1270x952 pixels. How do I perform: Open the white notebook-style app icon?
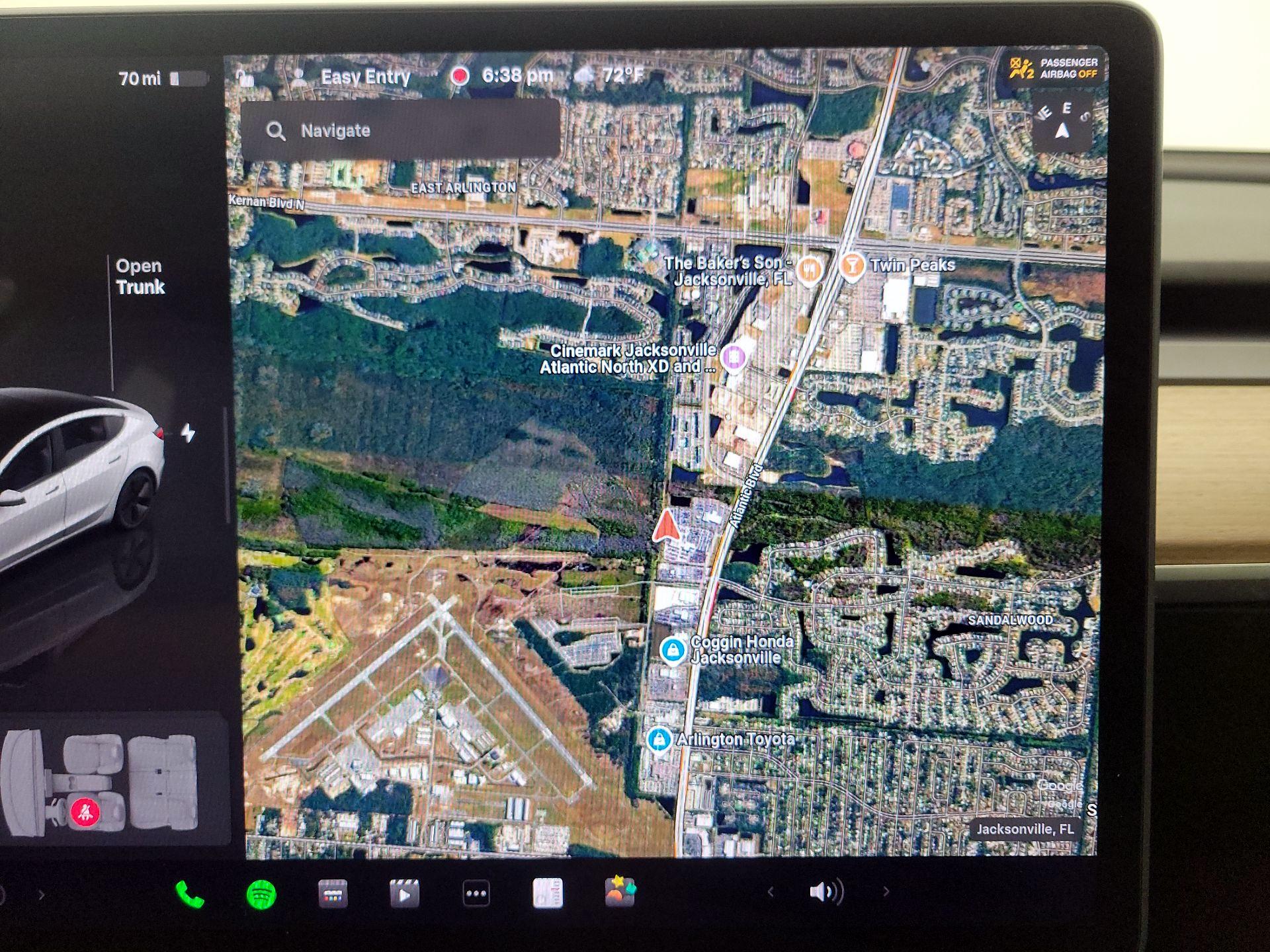pos(548,893)
